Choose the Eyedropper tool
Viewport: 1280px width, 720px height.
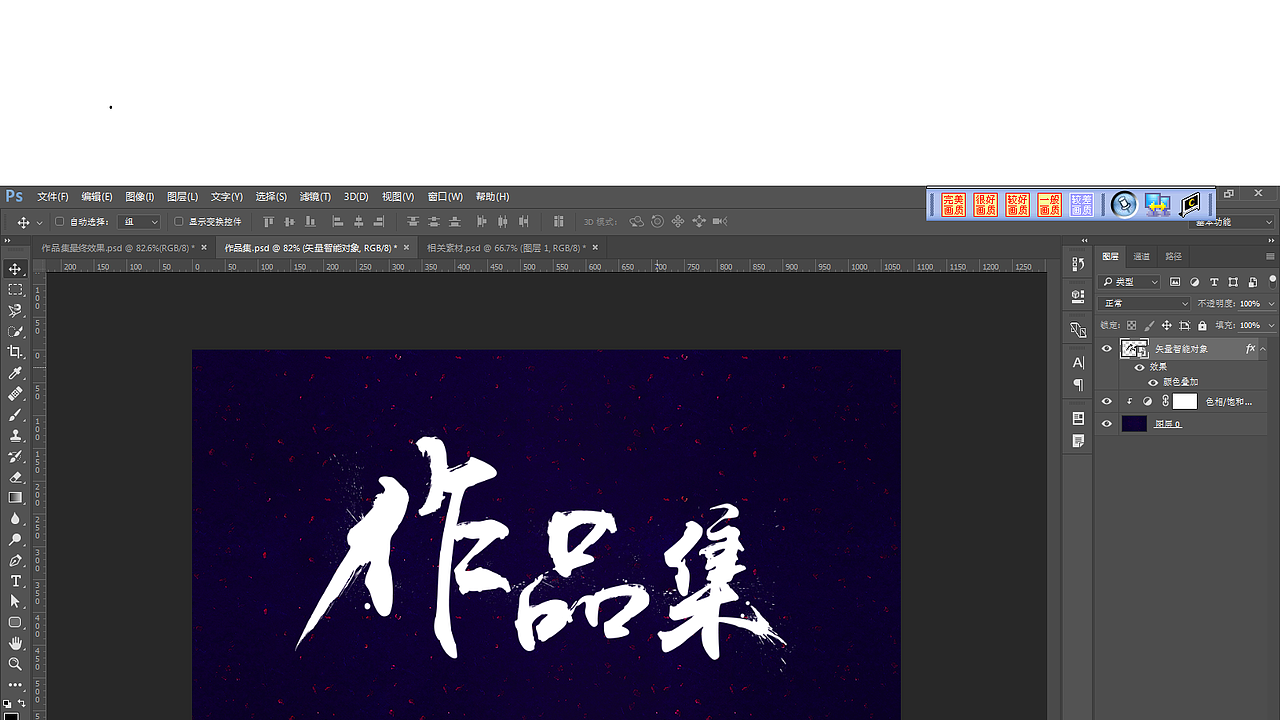[15, 373]
